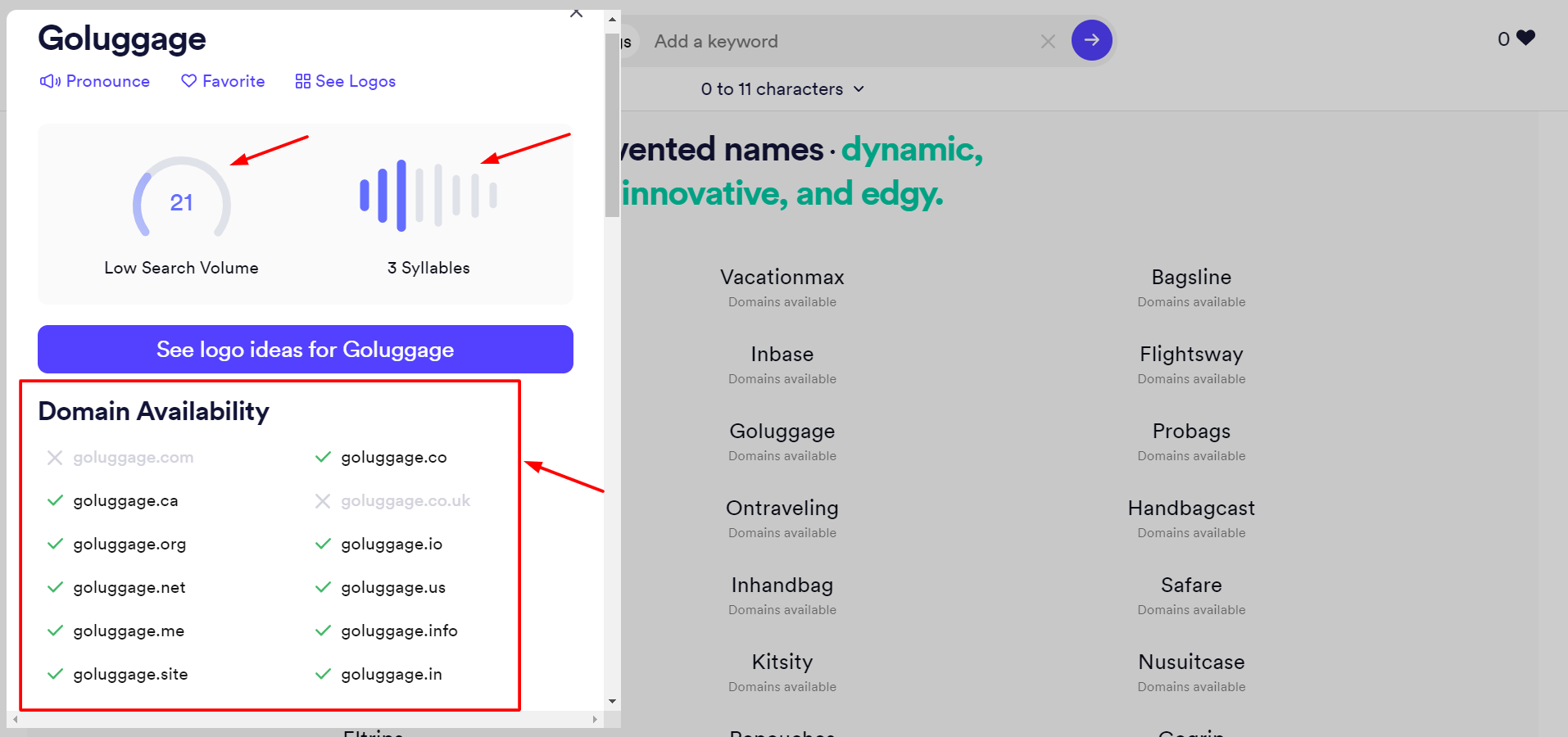
Task: Click the Favorite heart icon
Action: [189, 81]
